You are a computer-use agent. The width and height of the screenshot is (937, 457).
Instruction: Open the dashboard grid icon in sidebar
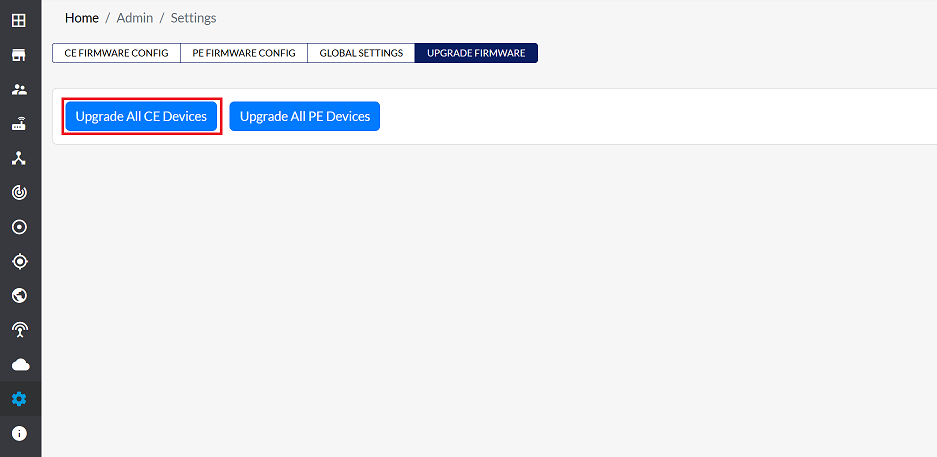coord(19,21)
